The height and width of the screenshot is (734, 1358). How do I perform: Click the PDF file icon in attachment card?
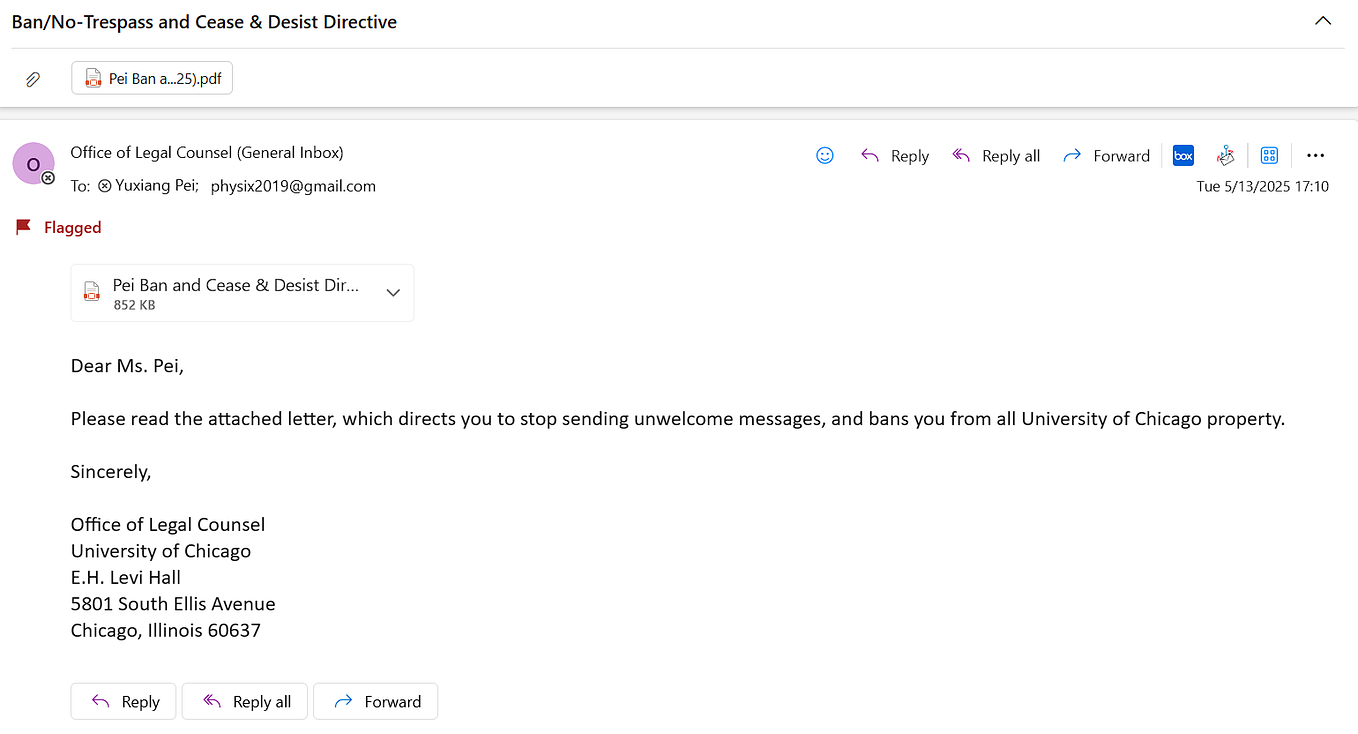(92, 292)
